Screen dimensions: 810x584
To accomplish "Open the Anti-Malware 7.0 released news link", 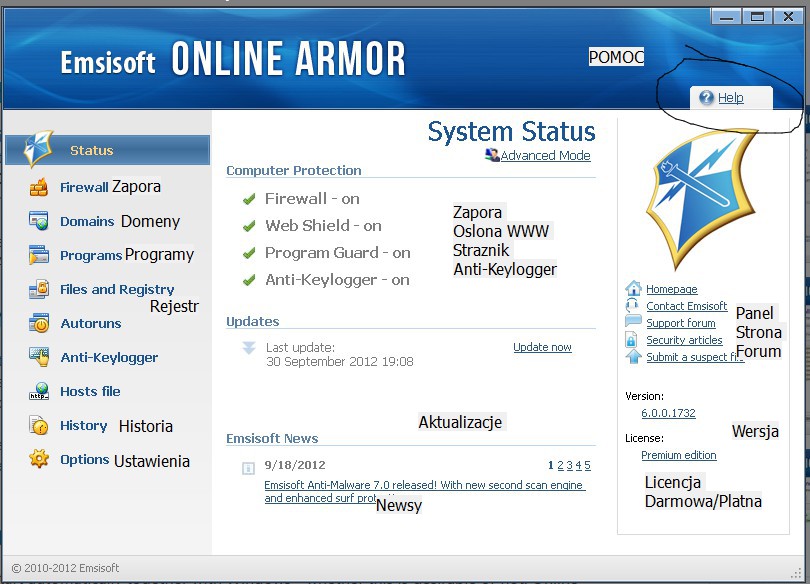I will [x=425, y=492].
